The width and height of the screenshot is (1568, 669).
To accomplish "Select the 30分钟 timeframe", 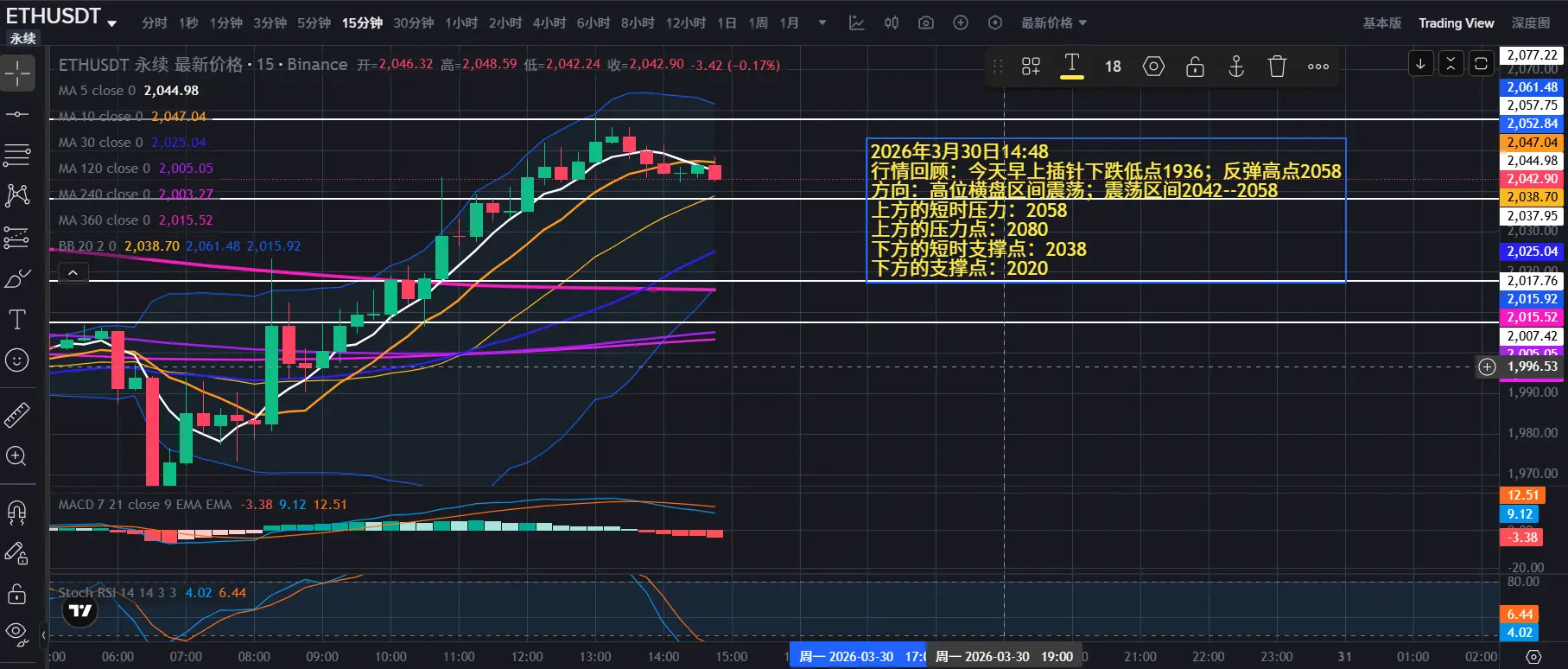I will click(x=414, y=22).
